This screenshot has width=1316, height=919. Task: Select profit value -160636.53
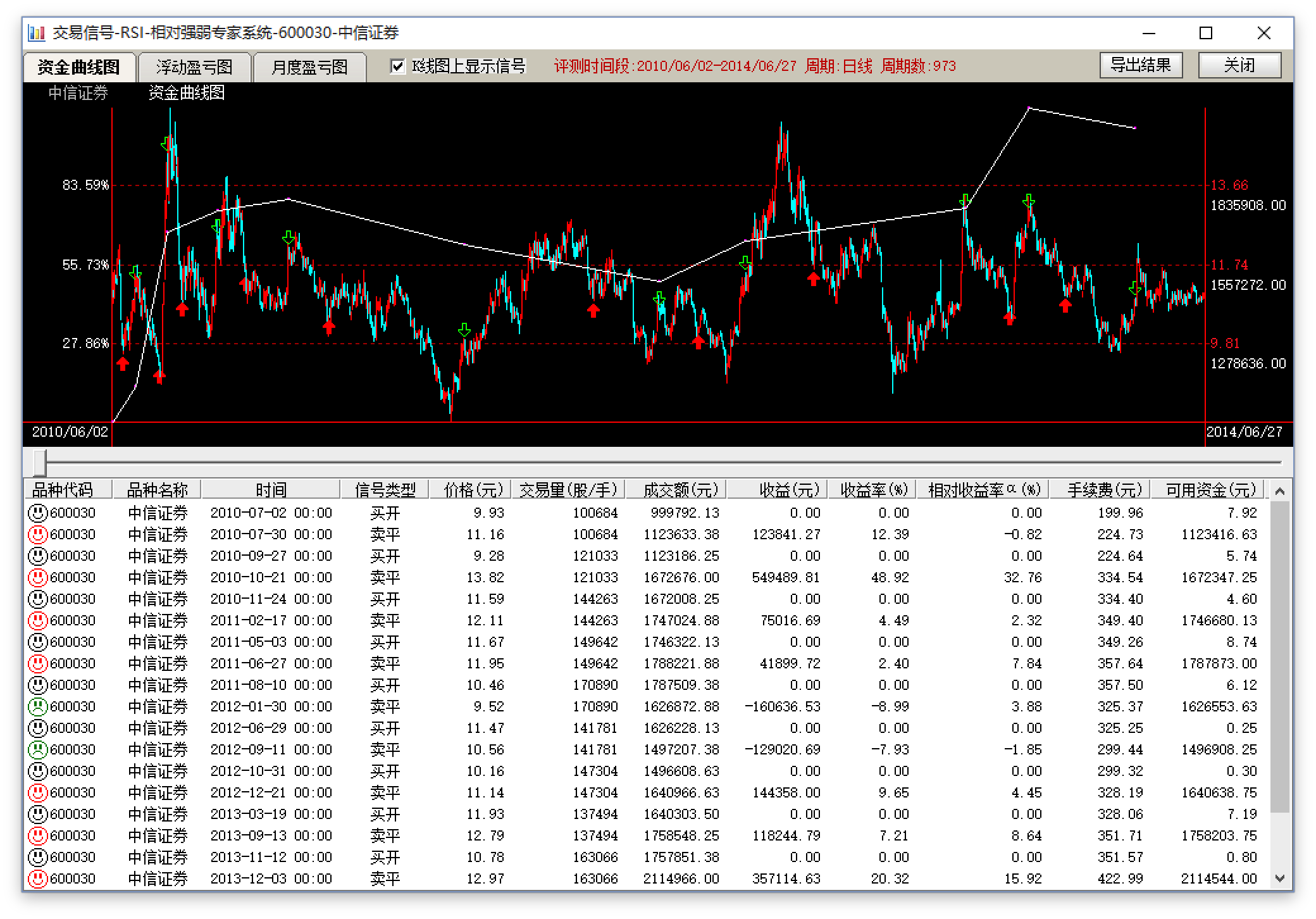[x=782, y=706]
